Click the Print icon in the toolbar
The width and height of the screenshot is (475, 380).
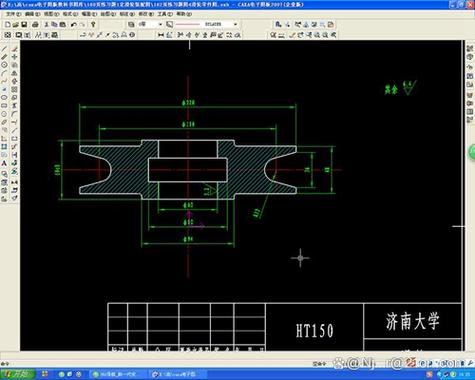tap(35, 25)
